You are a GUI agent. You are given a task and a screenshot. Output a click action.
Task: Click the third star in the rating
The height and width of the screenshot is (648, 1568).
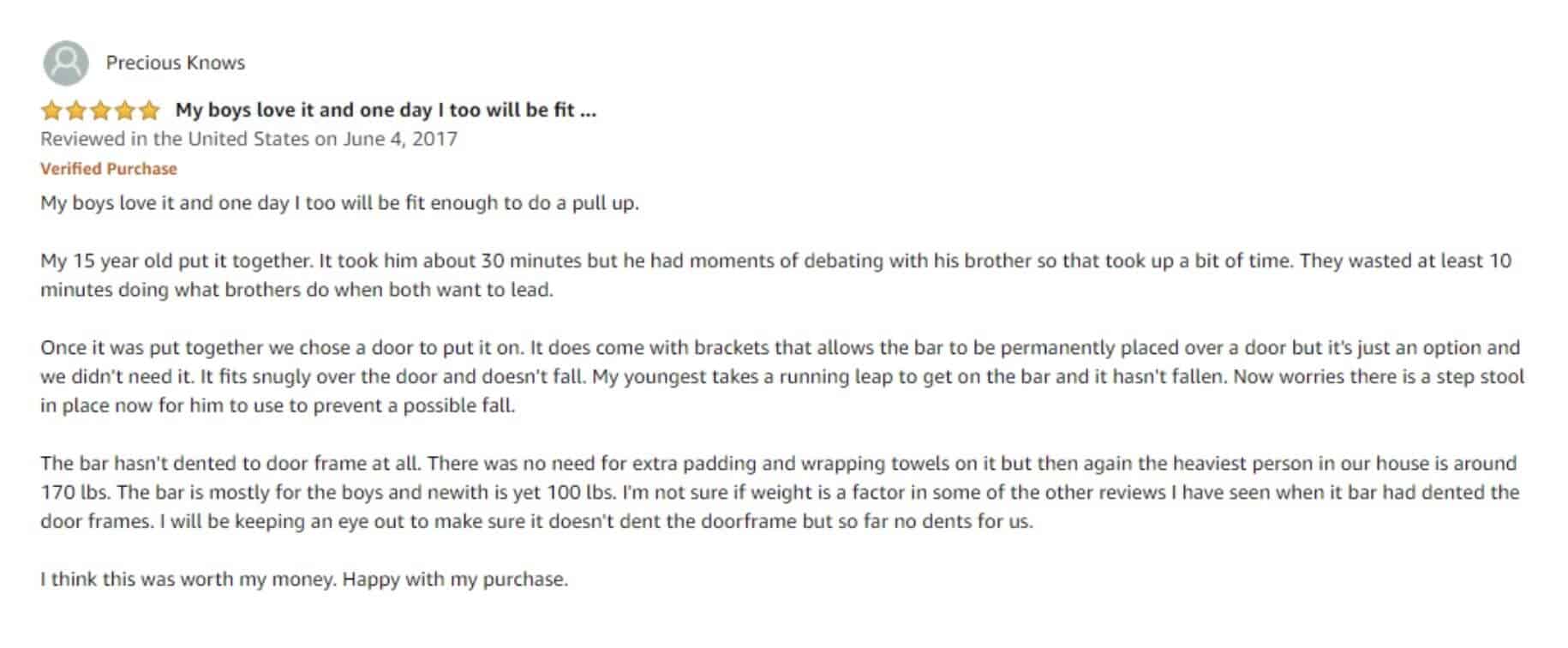click(100, 111)
